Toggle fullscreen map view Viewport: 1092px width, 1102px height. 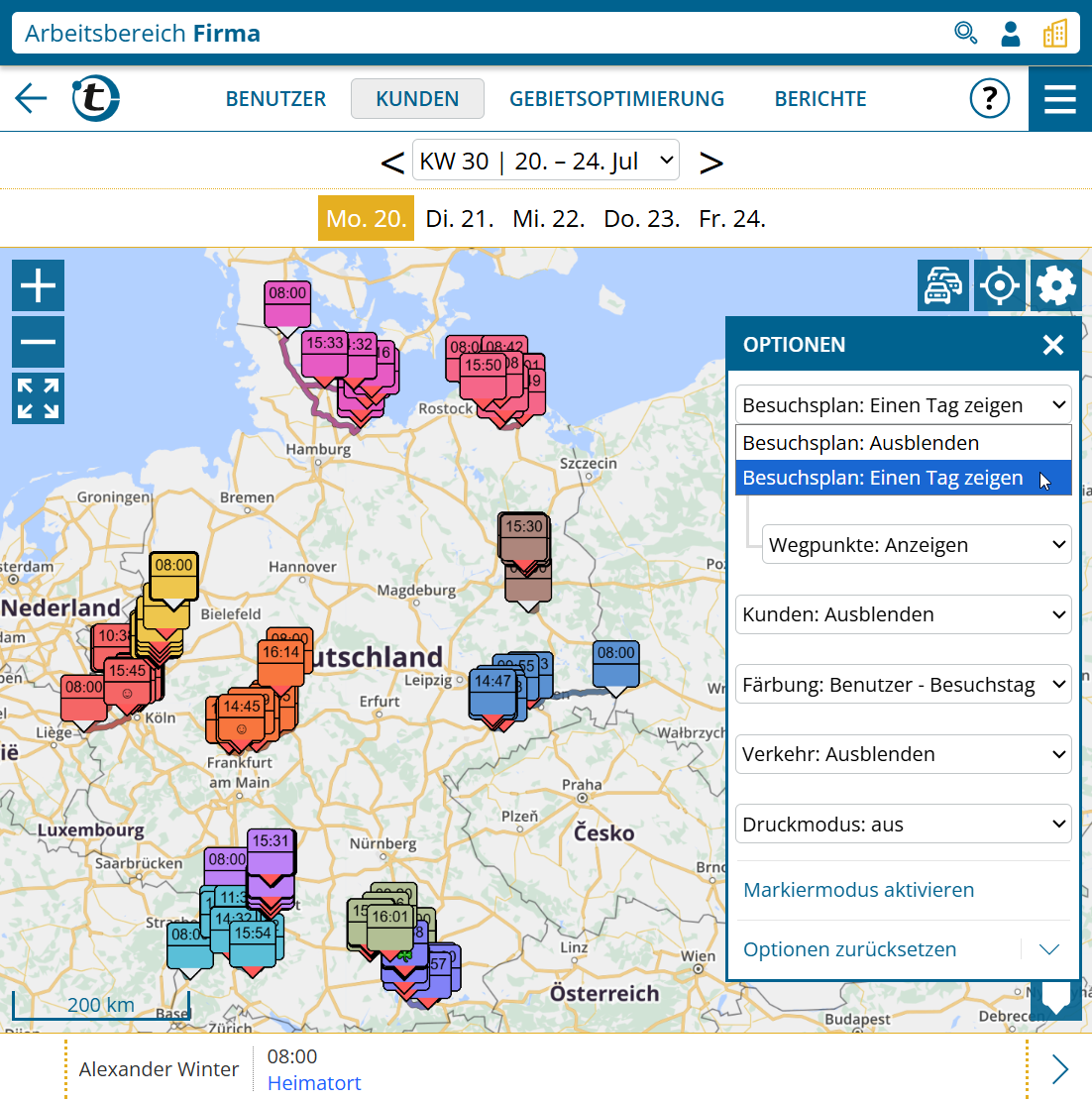[x=38, y=398]
